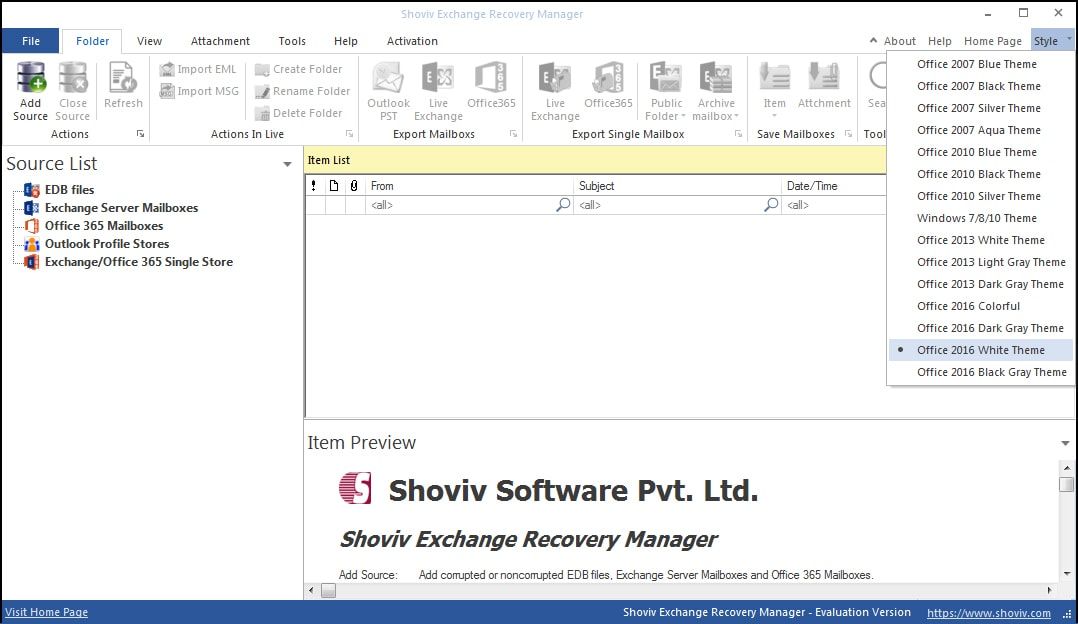The image size is (1078, 624).
Task: Click the Visit Home Page link
Action: [47, 612]
